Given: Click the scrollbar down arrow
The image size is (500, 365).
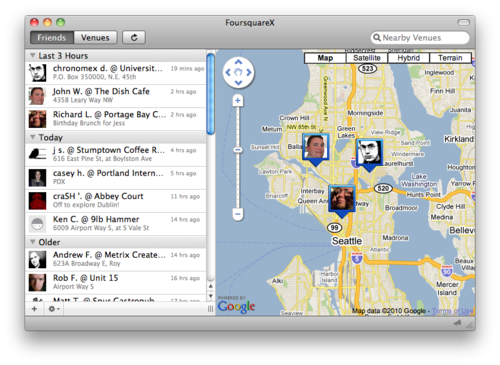Looking at the screenshot, I should [210, 296].
